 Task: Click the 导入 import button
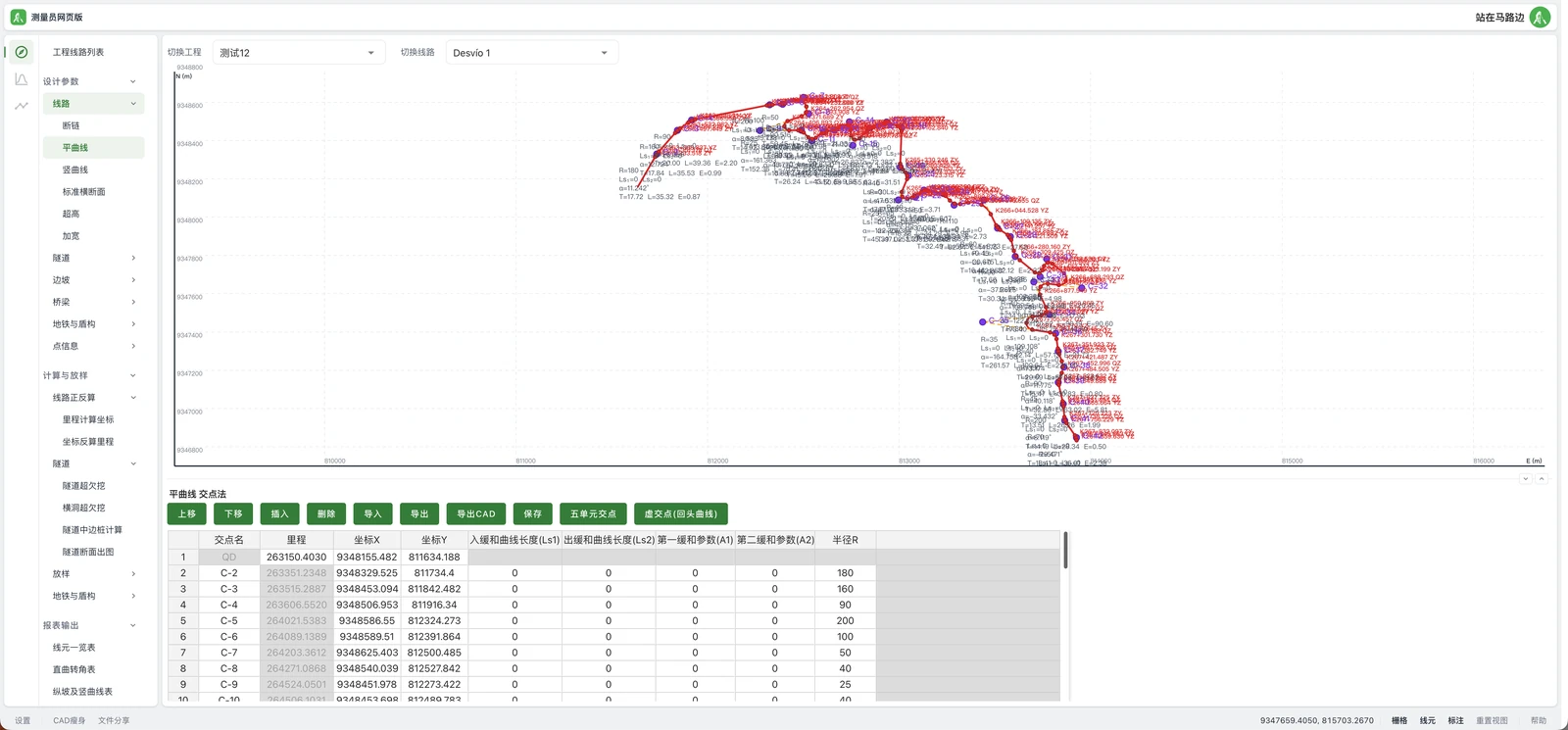point(372,513)
